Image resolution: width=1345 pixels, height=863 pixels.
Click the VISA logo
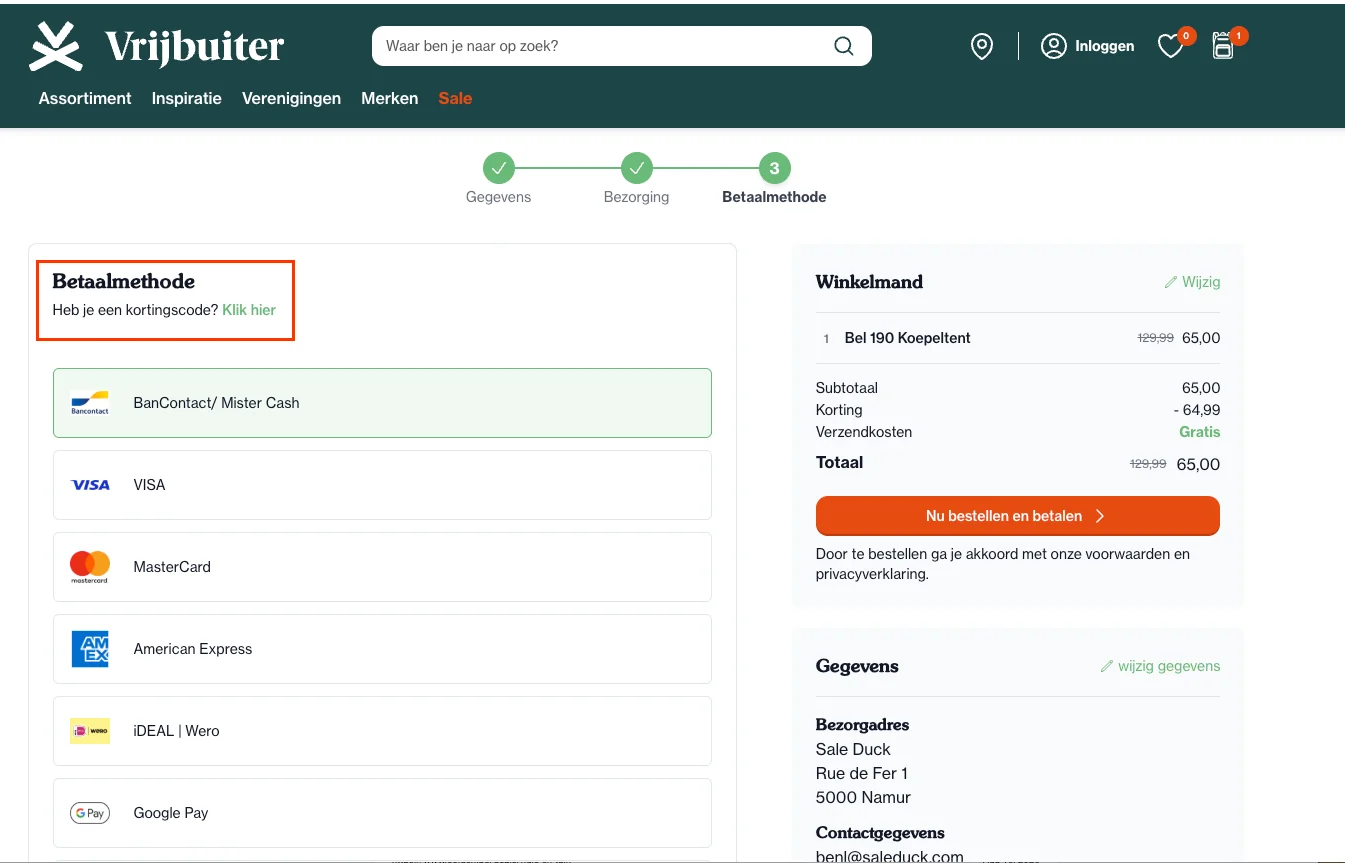[x=90, y=485]
